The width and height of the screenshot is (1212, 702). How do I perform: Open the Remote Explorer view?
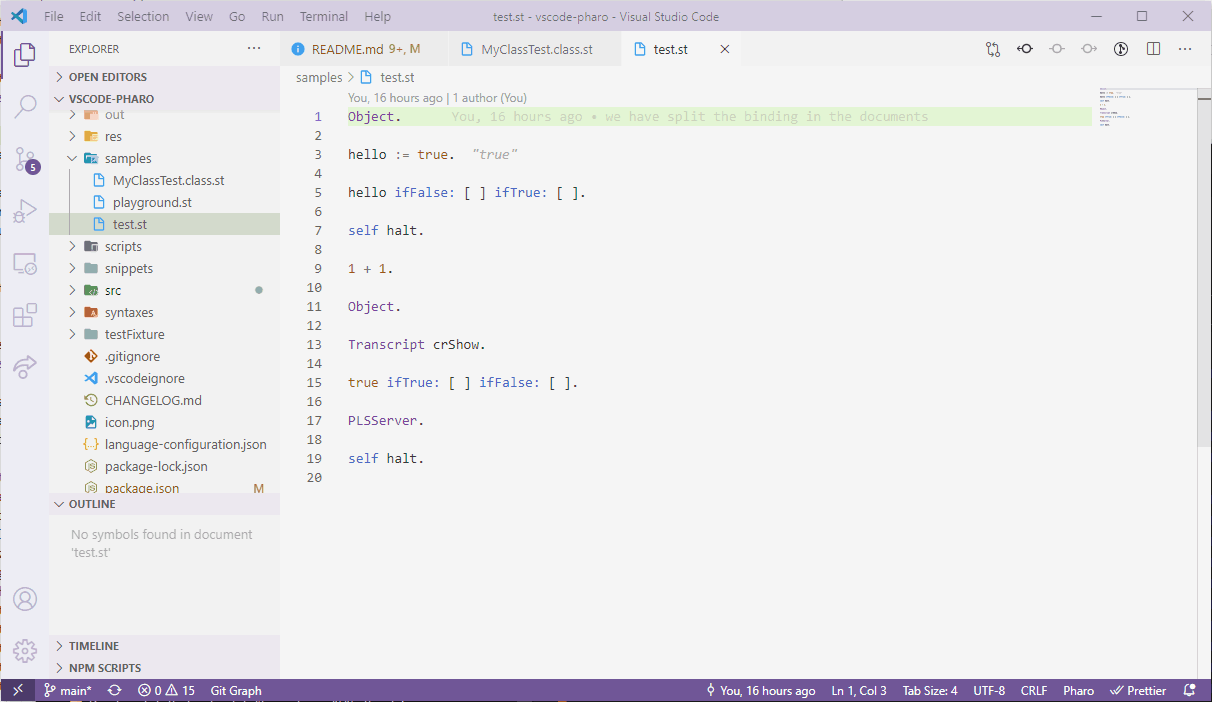tap(25, 264)
